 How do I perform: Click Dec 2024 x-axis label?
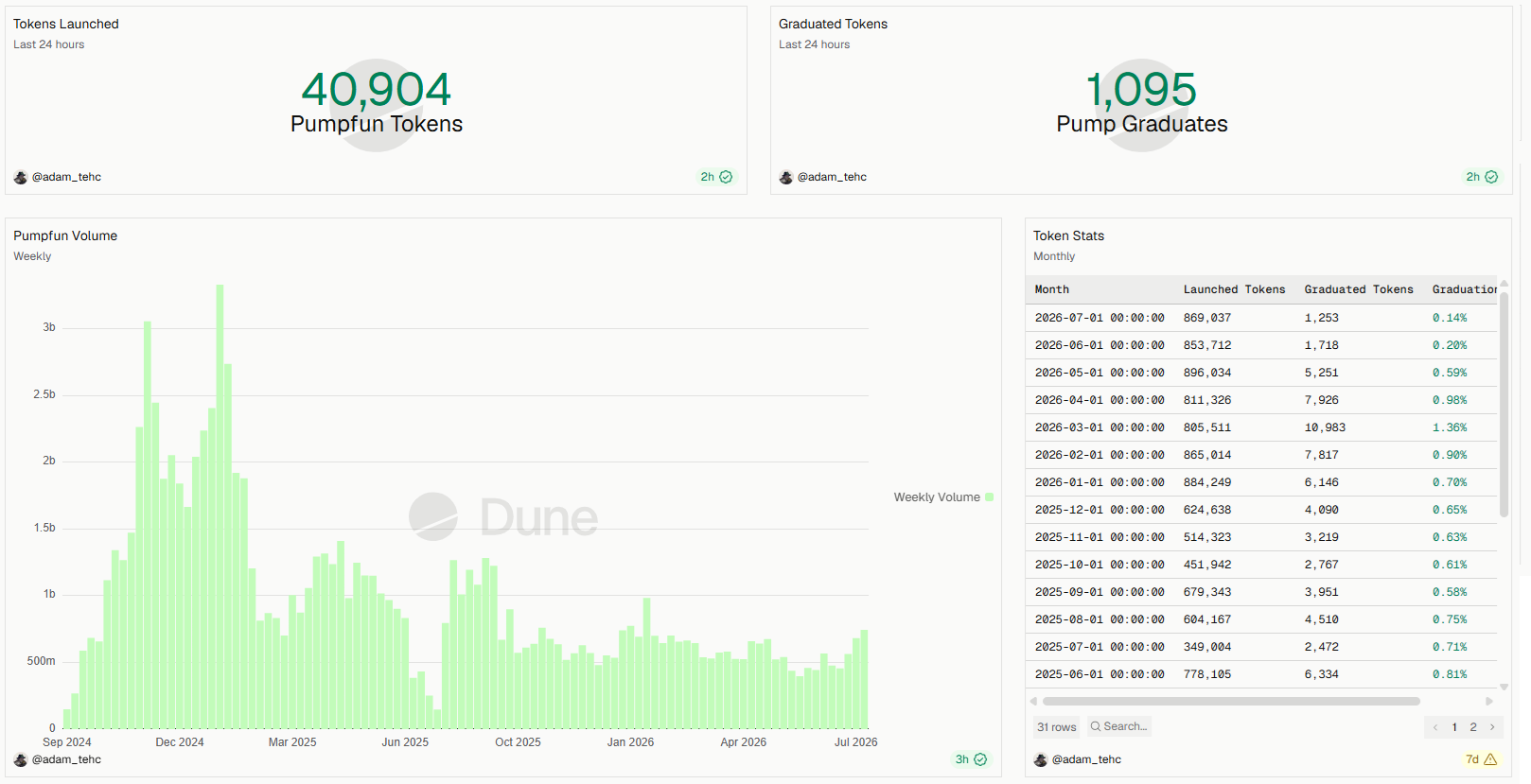tap(180, 742)
